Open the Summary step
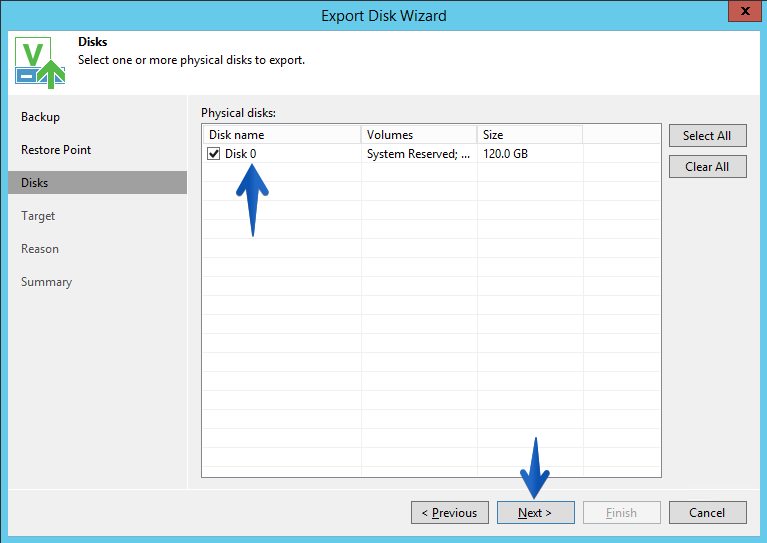The image size is (767, 543). coord(46,282)
